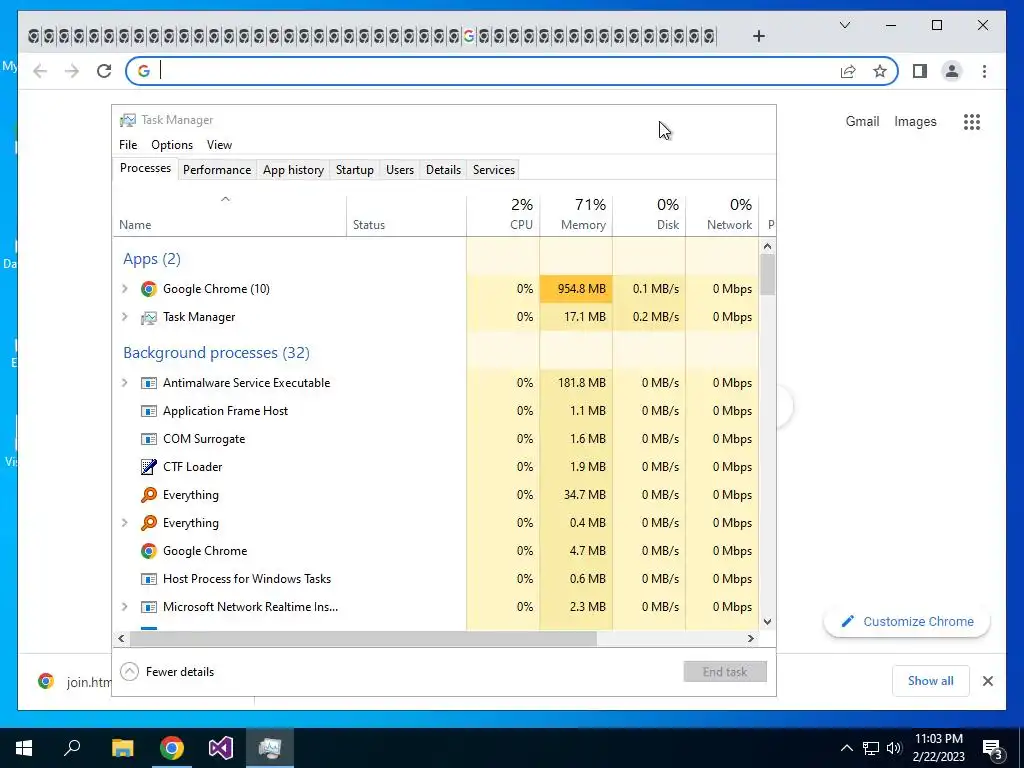Click the Everything icon with 0.4 MB
Image resolution: width=1024 pixels, height=768 pixels.
[x=149, y=523]
